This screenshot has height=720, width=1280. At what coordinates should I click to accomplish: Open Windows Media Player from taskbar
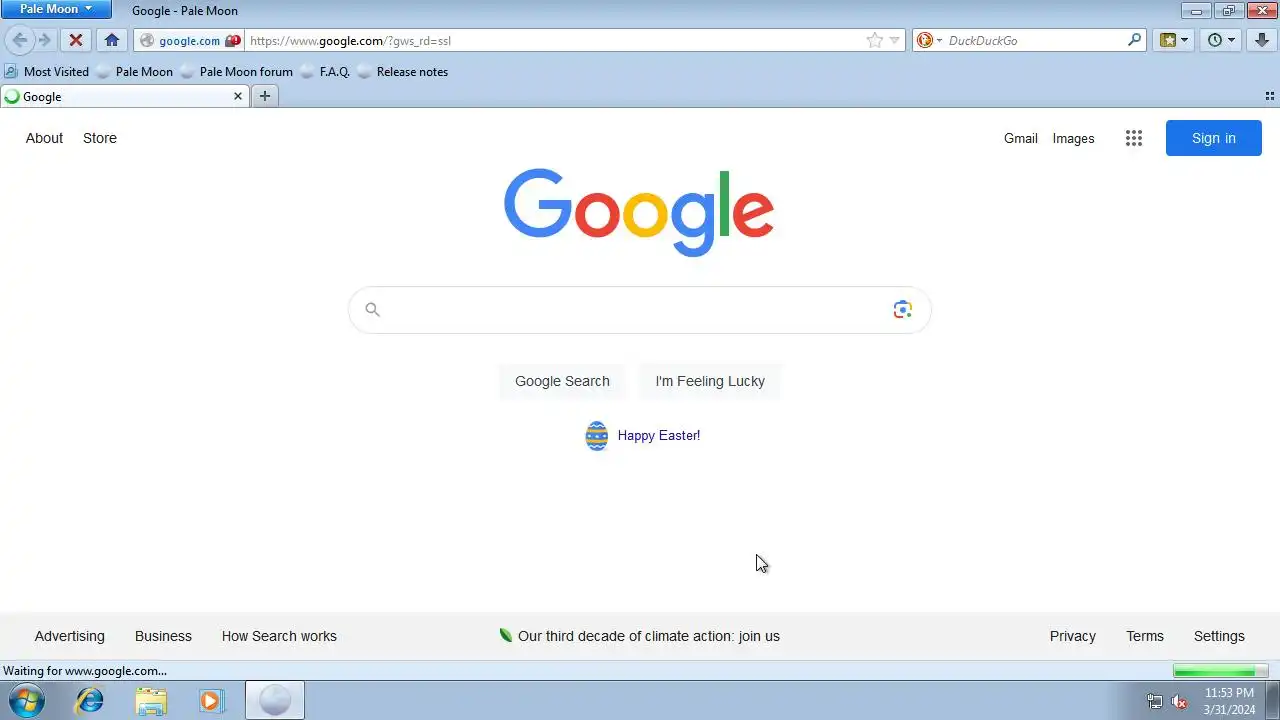(x=211, y=700)
